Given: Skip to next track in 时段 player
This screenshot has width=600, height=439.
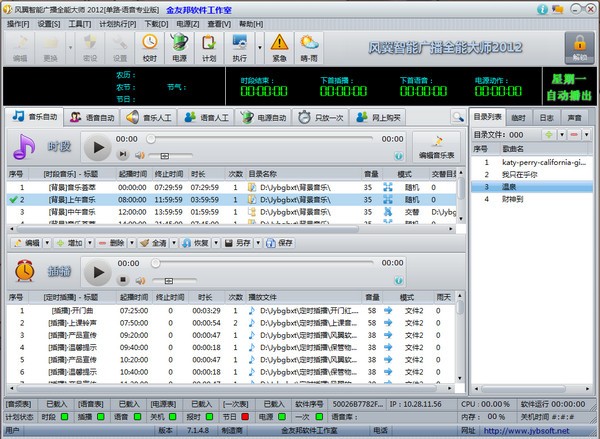Looking at the screenshot, I should [123, 154].
